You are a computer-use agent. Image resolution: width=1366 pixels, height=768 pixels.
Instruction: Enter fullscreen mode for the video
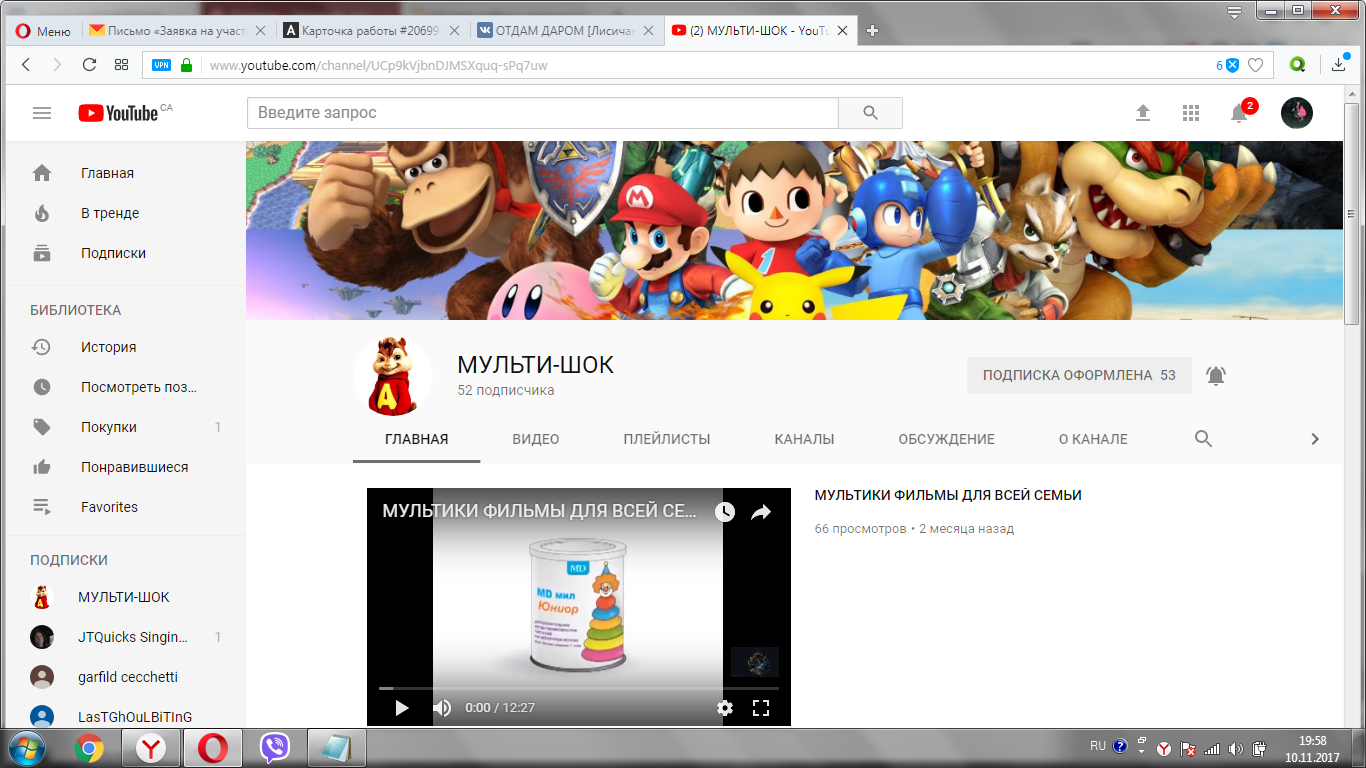pos(761,708)
